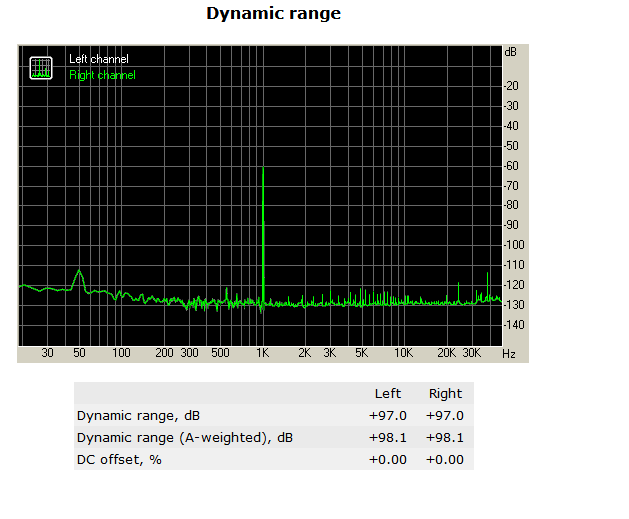Click the Right +97.0 dynamic range value
The height and width of the screenshot is (519, 629).
444,416
